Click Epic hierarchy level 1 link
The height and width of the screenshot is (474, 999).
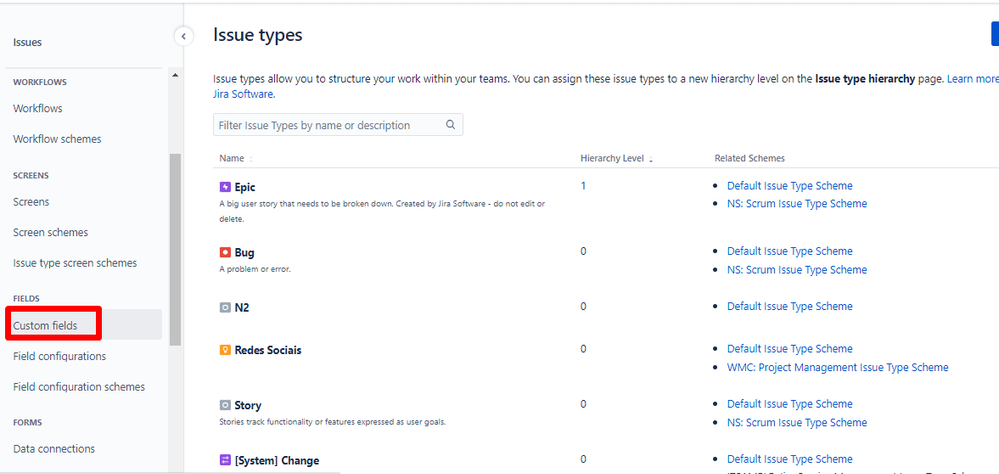pyautogui.click(x=583, y=186)
